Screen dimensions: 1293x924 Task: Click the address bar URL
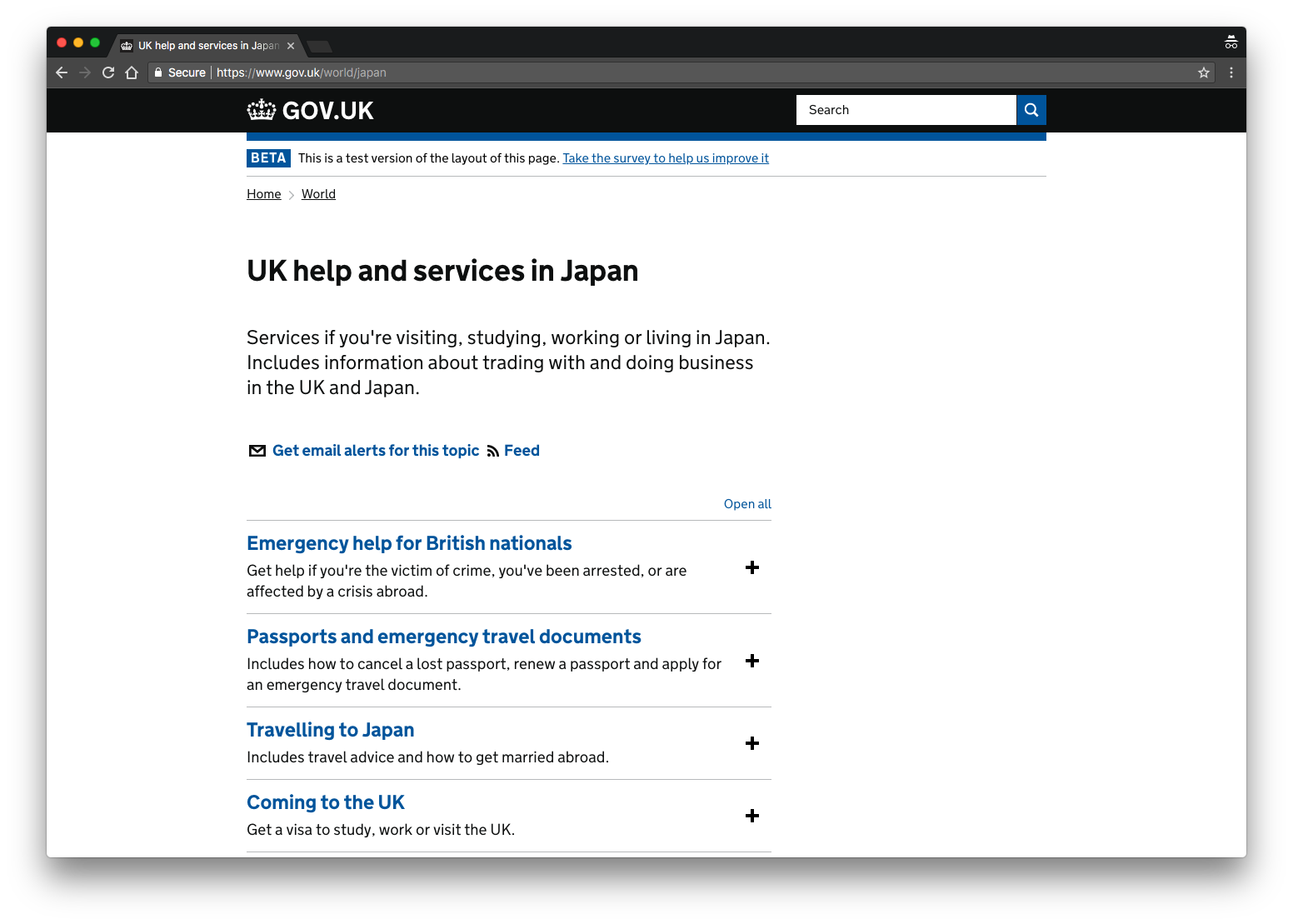coord(302,72)
